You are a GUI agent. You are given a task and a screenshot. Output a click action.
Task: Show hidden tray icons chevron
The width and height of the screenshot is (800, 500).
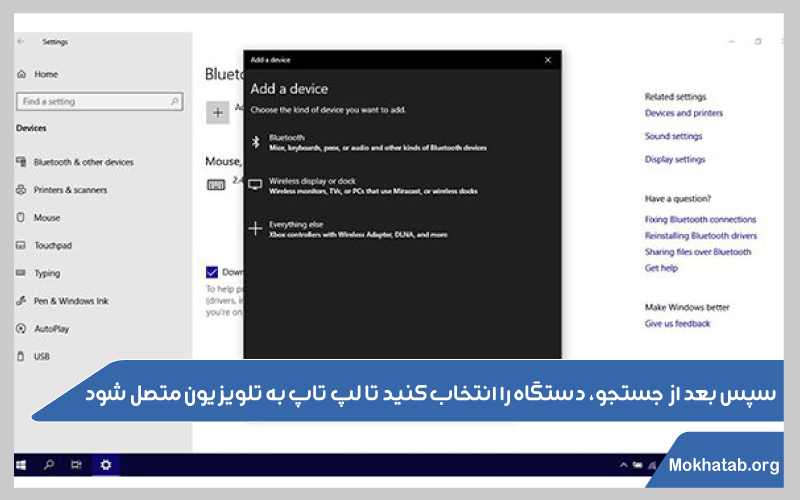623,465
